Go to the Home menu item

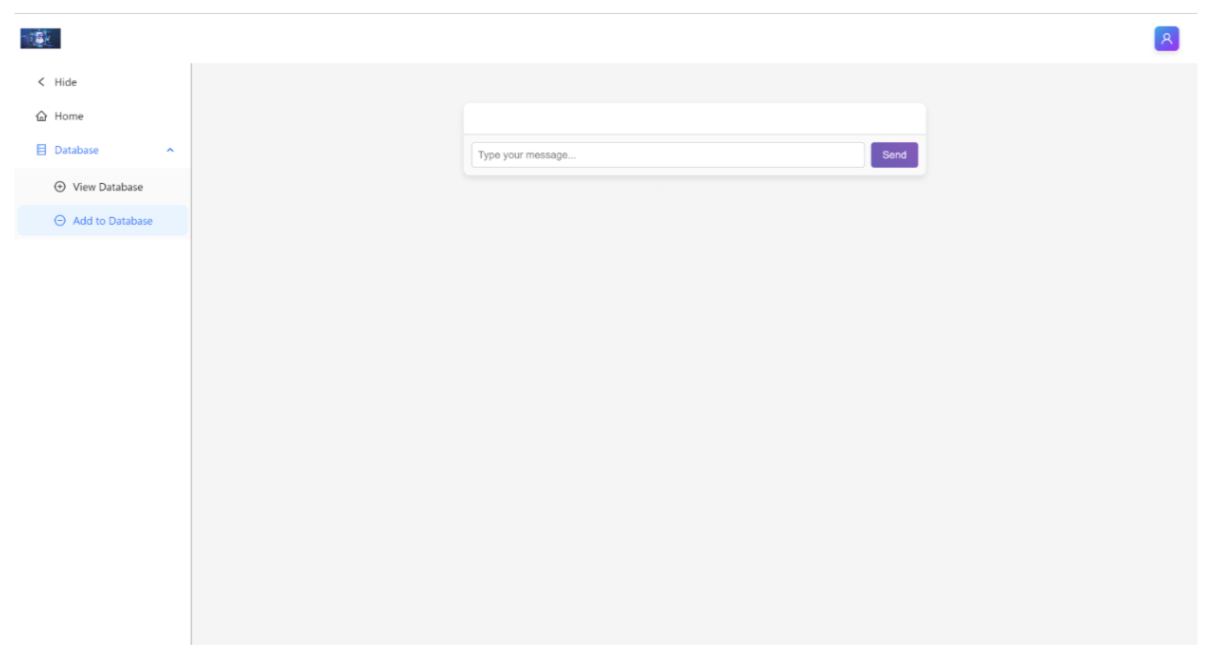click(x=69, y=116)
